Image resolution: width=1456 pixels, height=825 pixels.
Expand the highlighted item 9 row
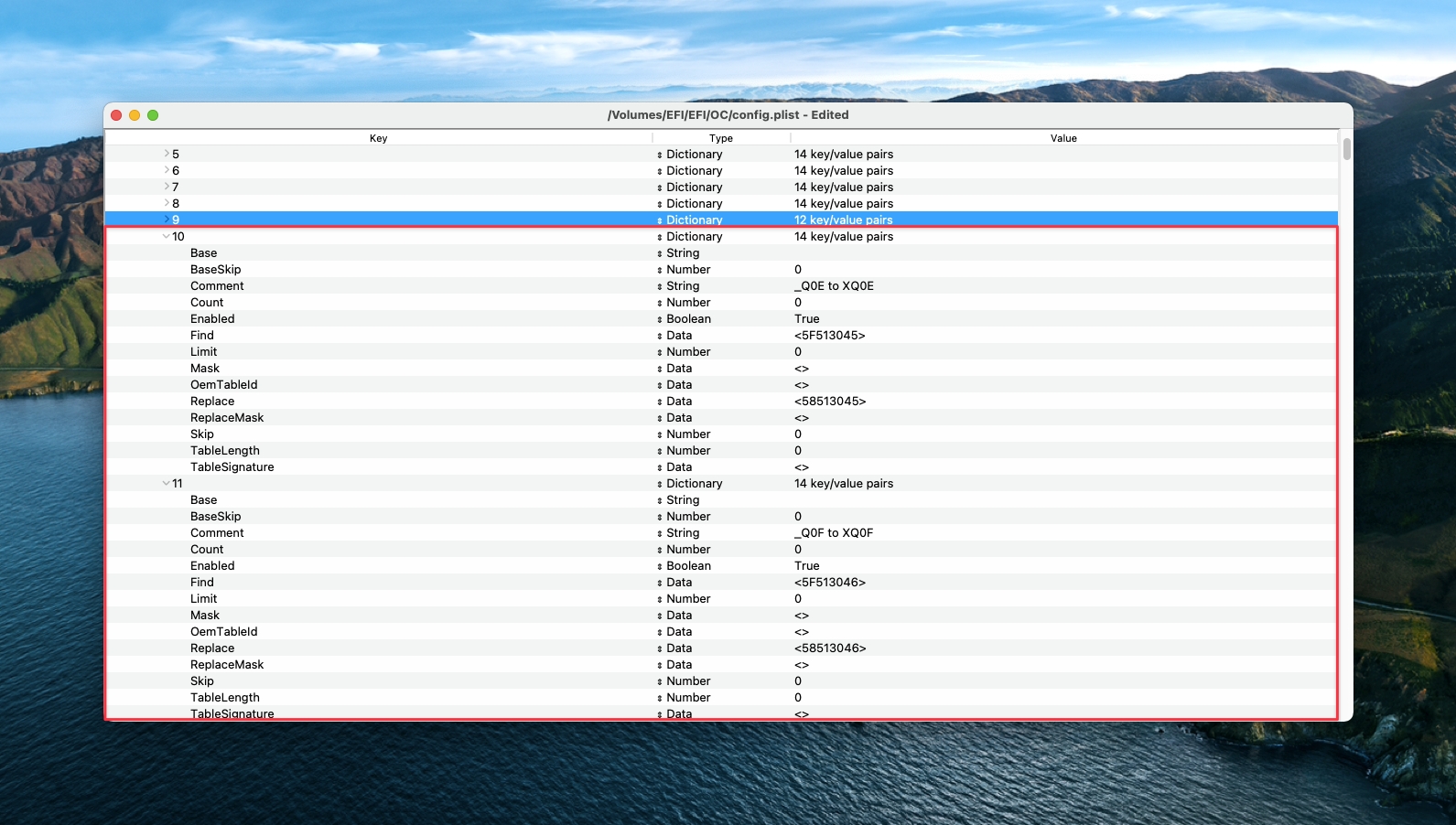click(x=167, y=220)
